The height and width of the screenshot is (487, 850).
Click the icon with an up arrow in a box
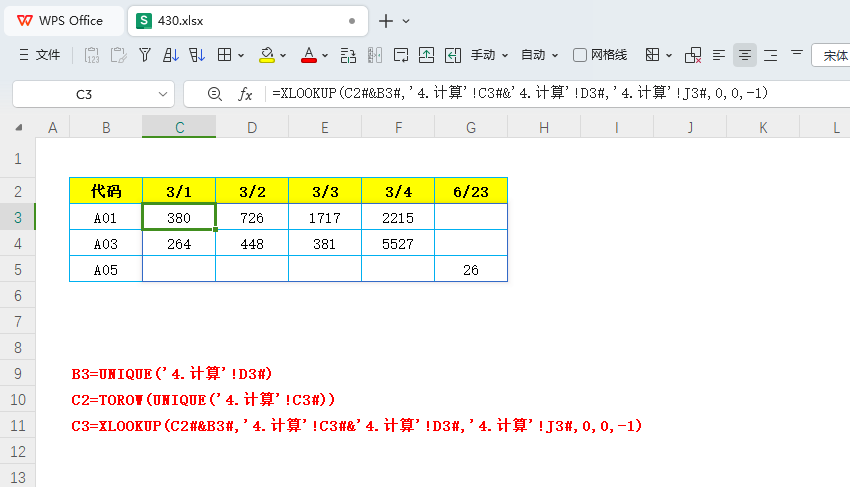427,55
